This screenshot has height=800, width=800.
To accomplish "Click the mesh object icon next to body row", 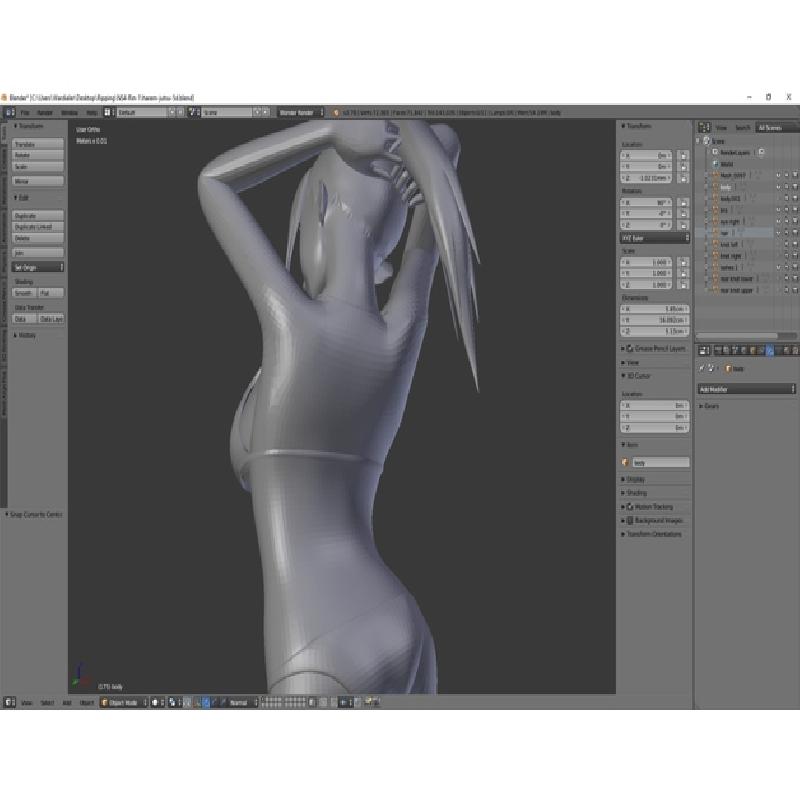I will (715, 187).
